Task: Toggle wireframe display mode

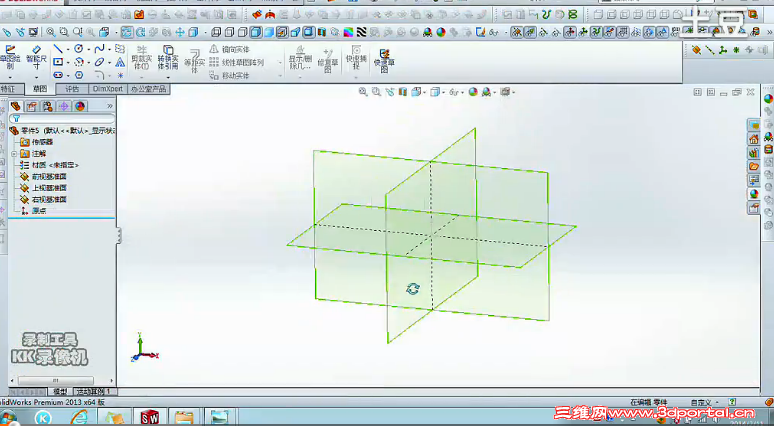Action: [x=216, y=33]
